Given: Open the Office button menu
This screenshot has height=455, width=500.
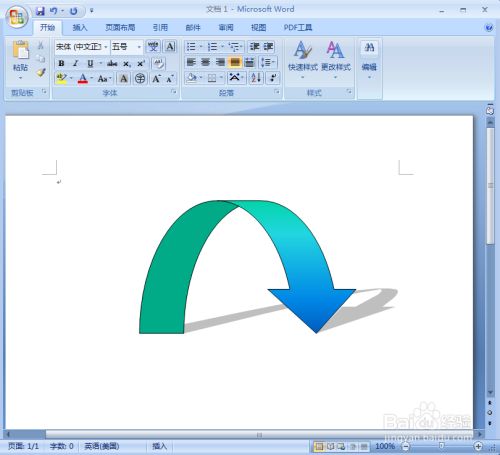Looking at the screenshot, I should click(x=17, y=17).
